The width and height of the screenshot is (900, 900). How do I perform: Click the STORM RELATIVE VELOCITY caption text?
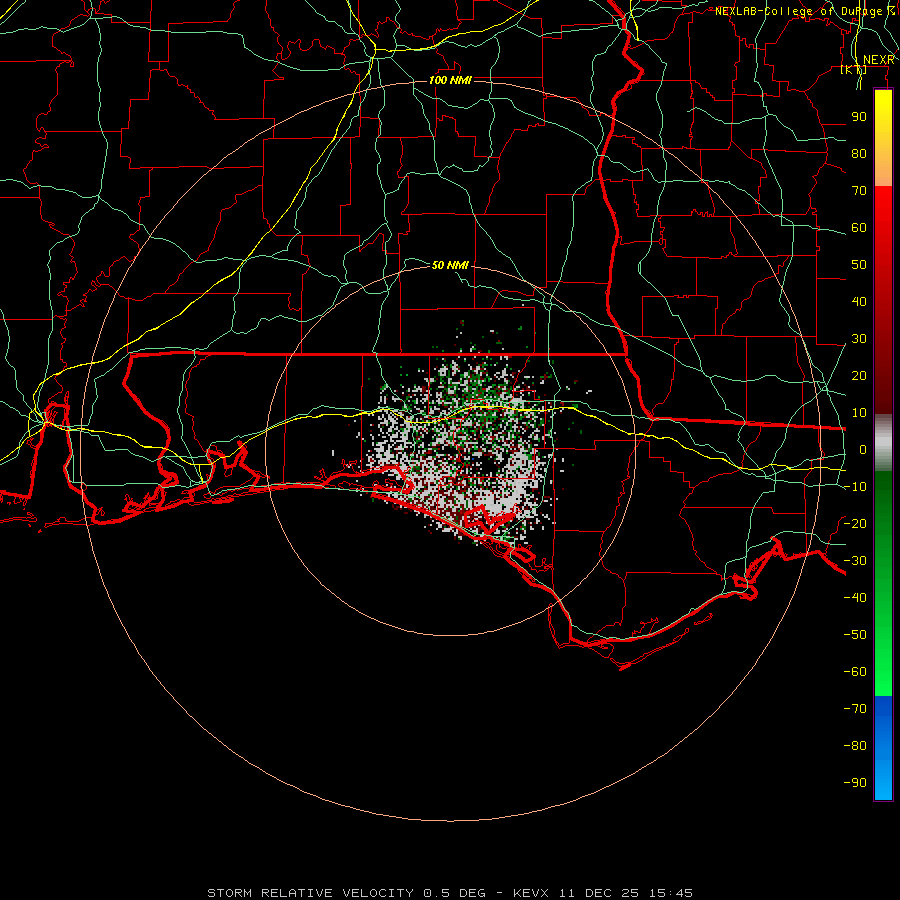[311, 893]
